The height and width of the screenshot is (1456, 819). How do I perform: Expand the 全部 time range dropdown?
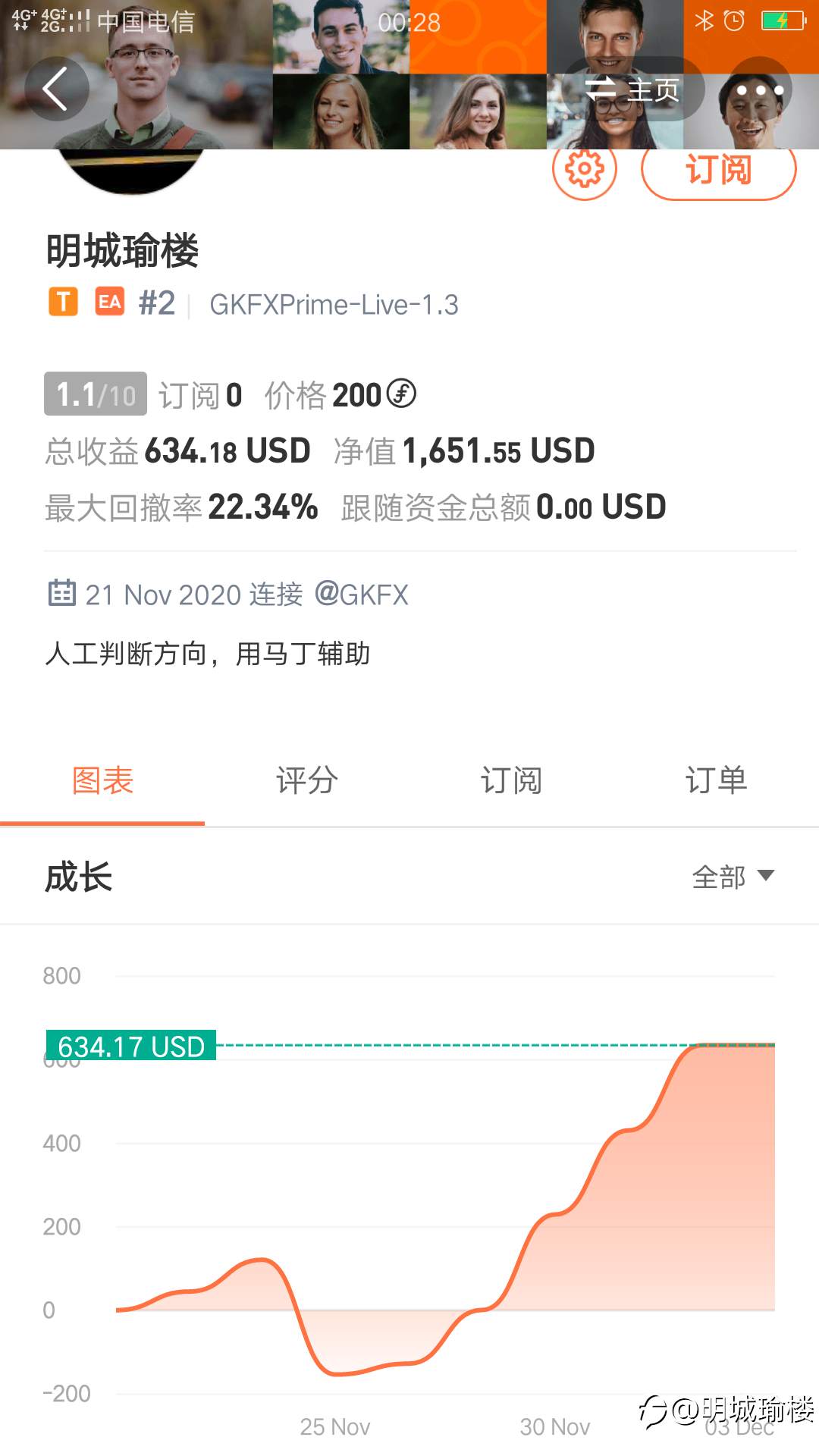733,877
